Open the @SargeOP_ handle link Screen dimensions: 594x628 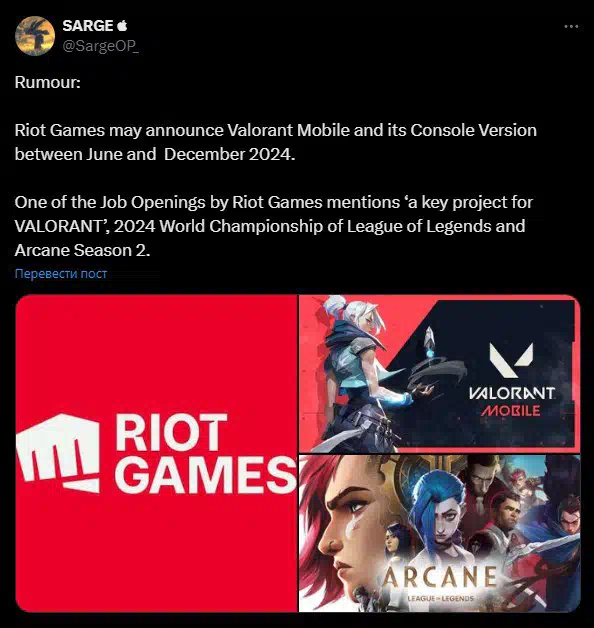pos(101,46)
